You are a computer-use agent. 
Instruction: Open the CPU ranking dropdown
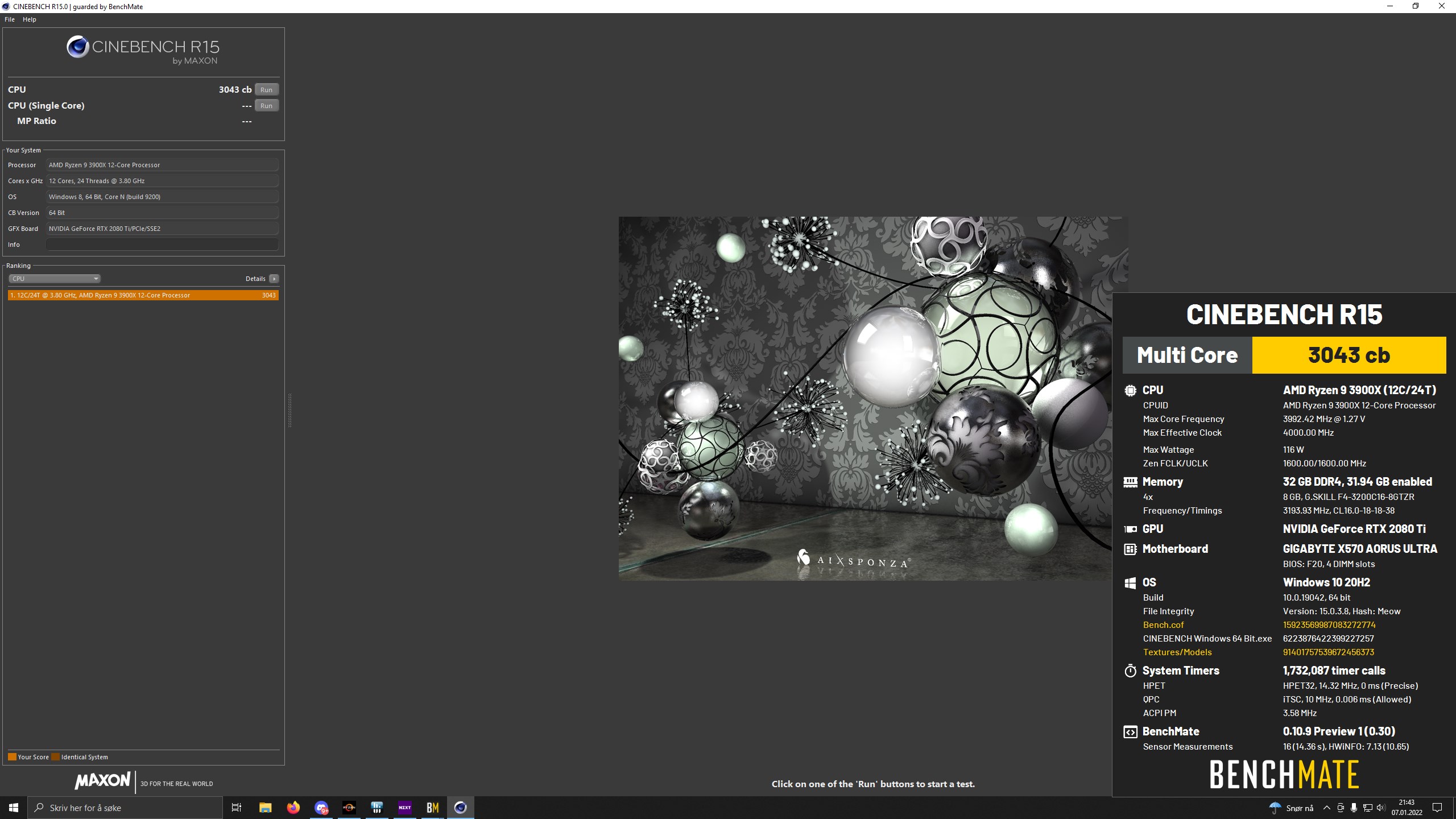(x=55, y=279)
